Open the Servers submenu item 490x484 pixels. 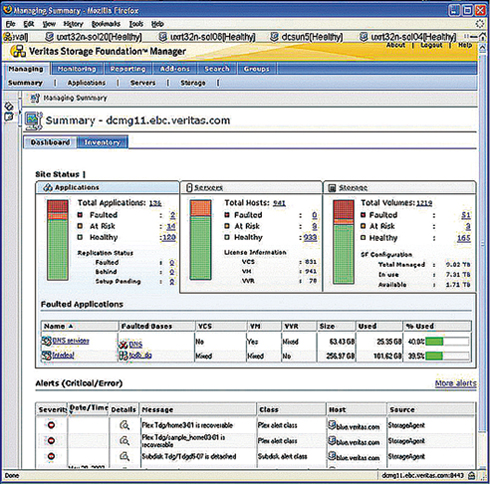143,83
